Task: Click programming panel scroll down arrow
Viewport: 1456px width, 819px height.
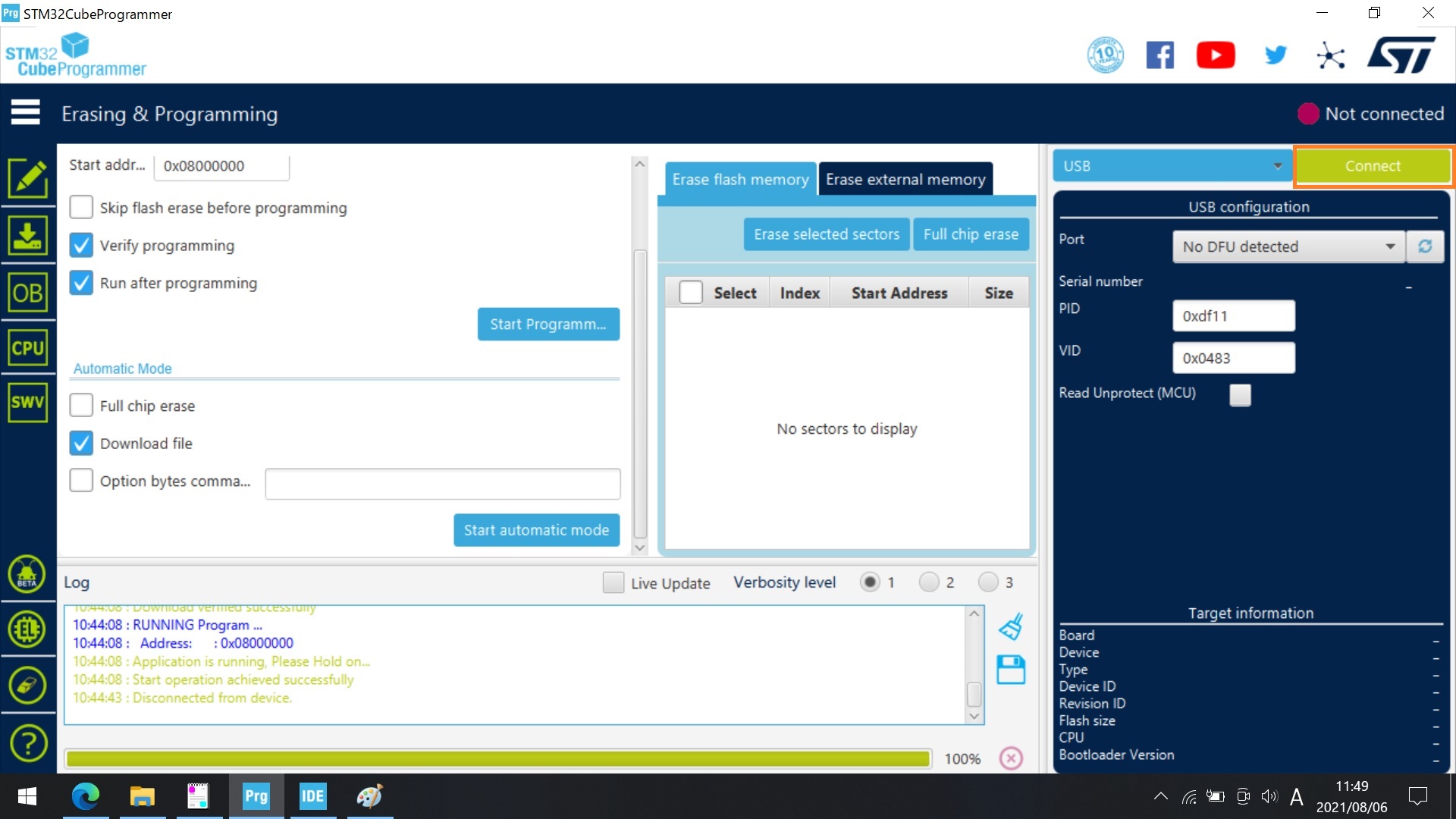Action: pos(639,548)
